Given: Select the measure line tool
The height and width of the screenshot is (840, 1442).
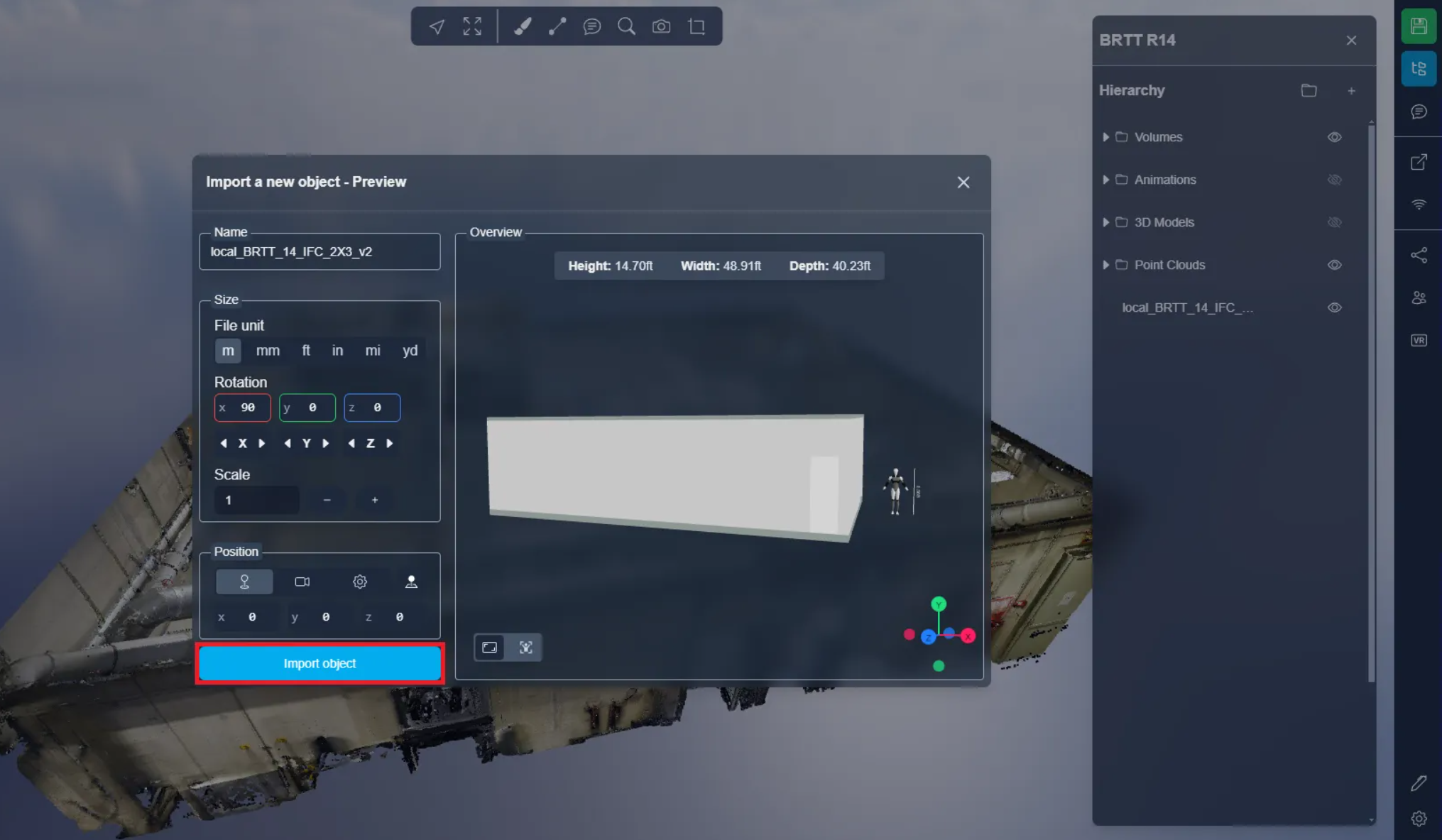Looking at the screenshot, I should [557, 27].
